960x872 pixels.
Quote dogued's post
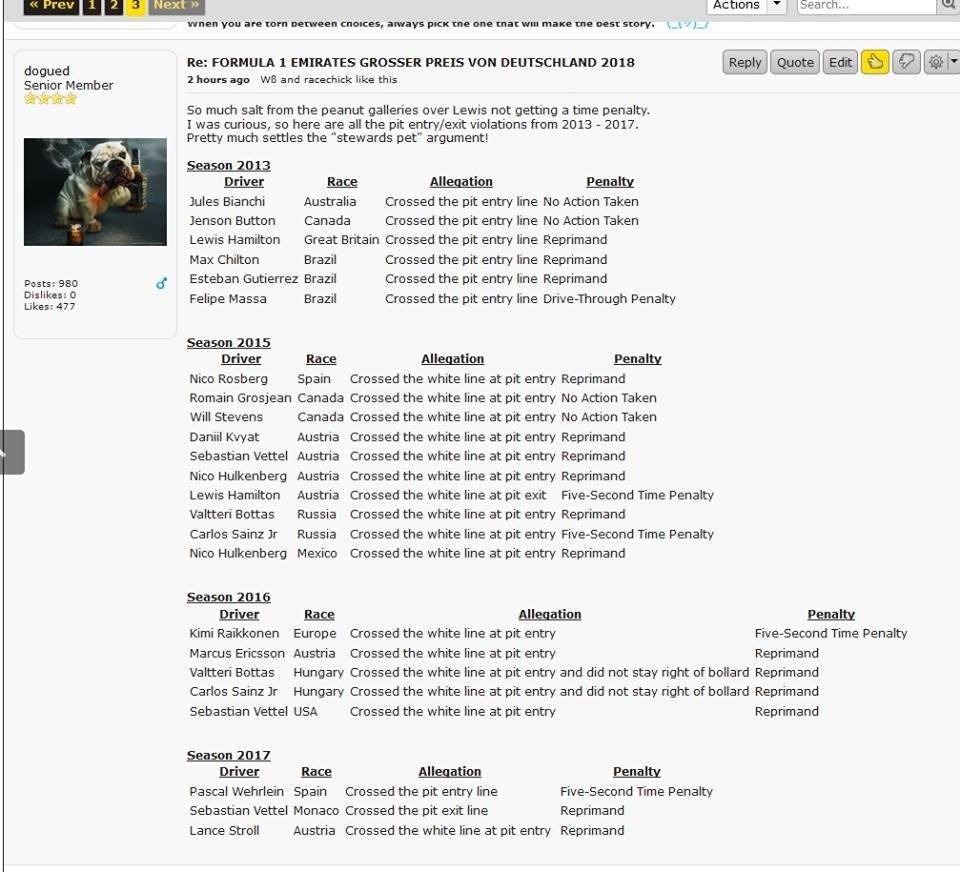pos(795,62)
